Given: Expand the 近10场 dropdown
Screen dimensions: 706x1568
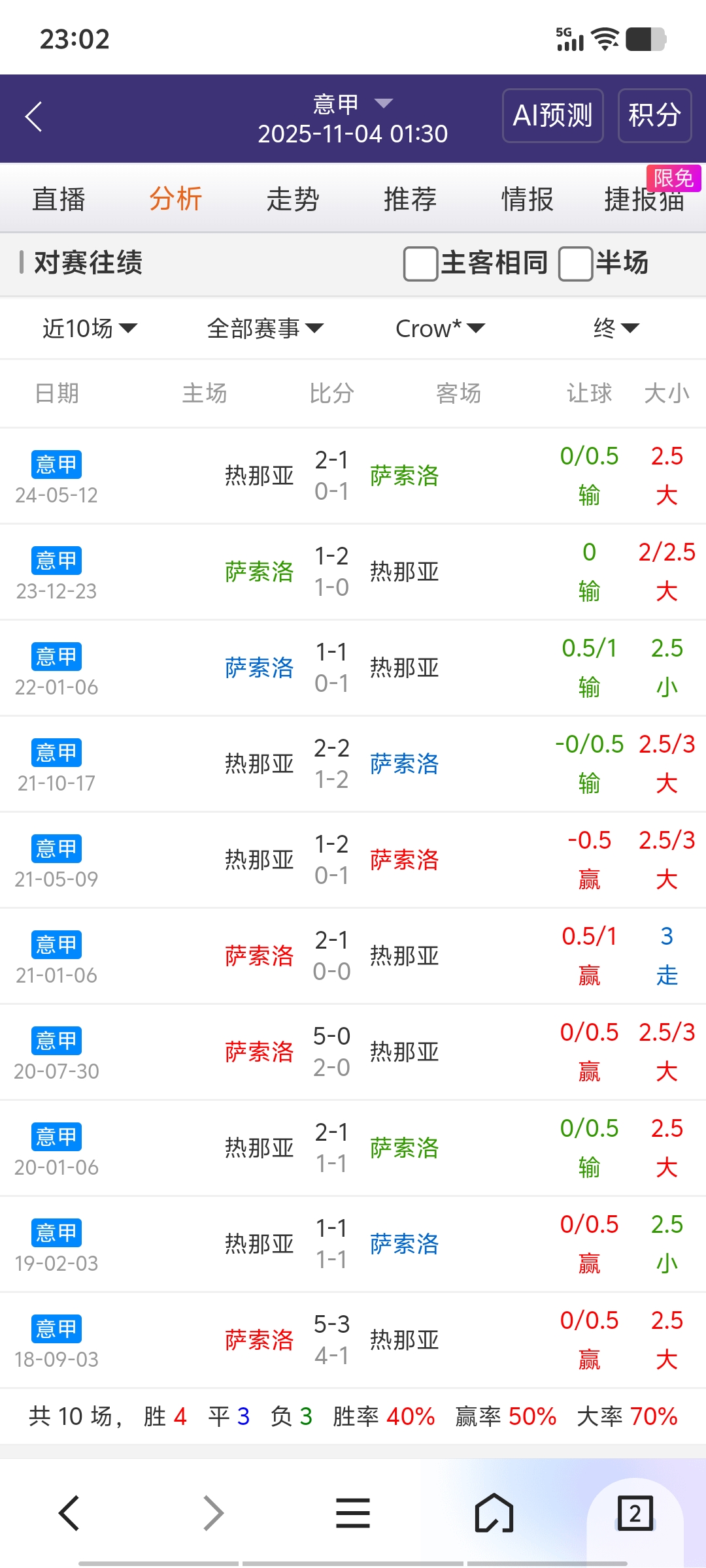Looking at the screenshot, I should coord(90,328).
